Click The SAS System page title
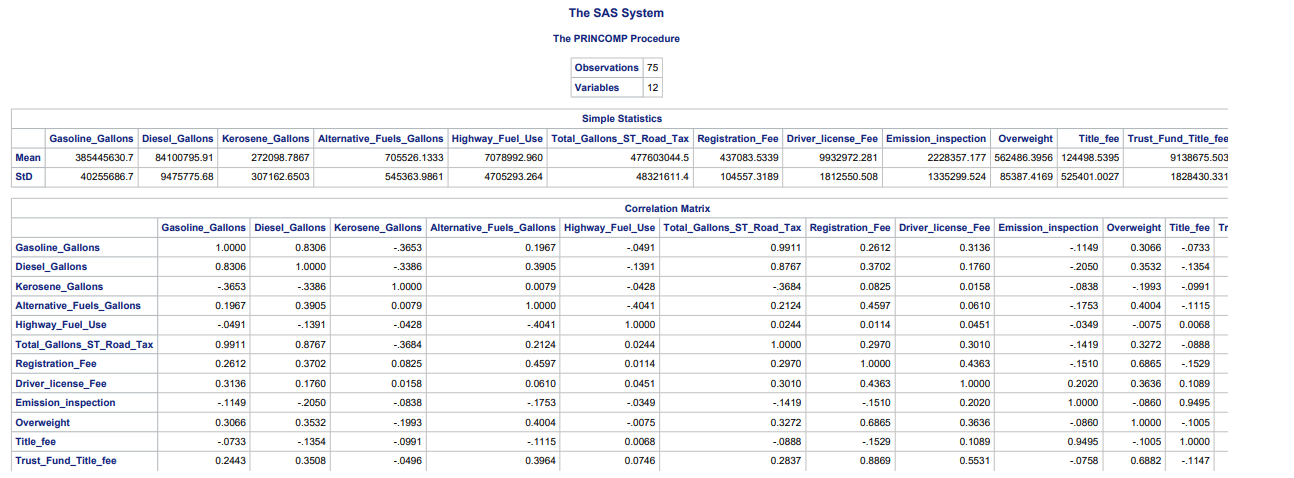Screen dimensions: 1294x478 pos(616,13)
